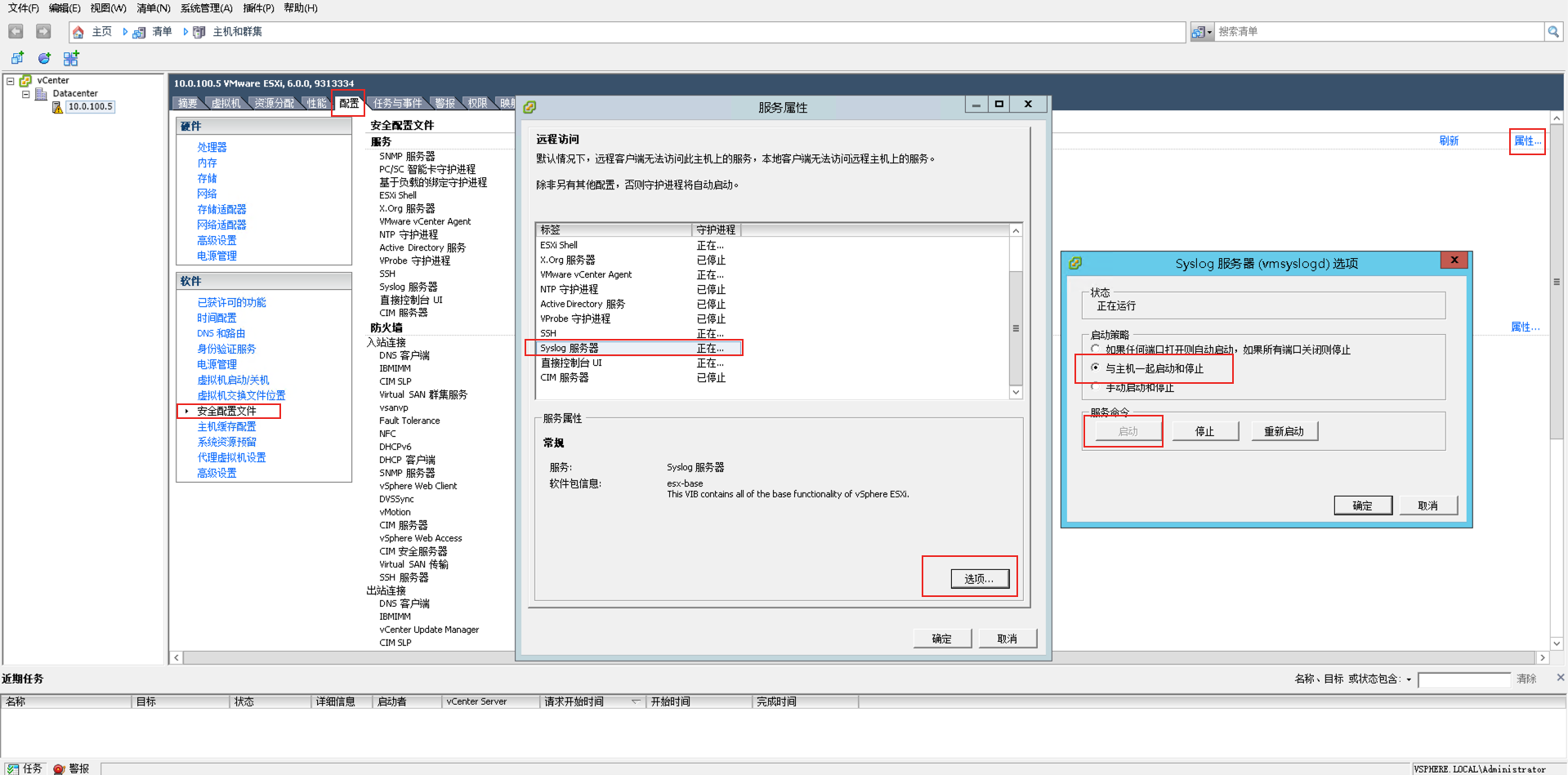The image size is (1568, 775).
Task: Switch to the 摘要 tab
Action: pyautogui.click(x=188, y=103)
